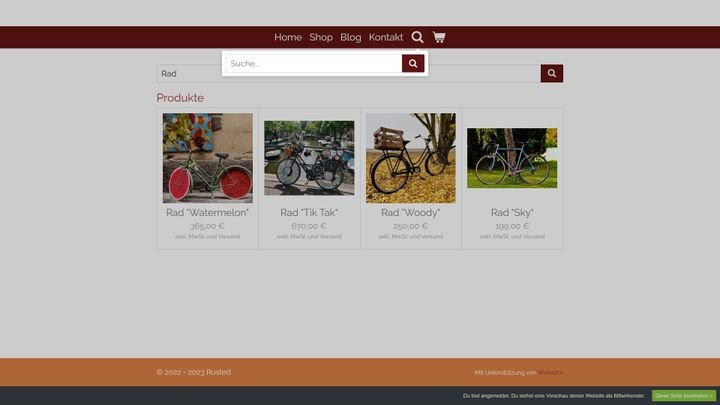
Task: Click search button beside the 'Rad' field
Action: (x=552, y=73)
